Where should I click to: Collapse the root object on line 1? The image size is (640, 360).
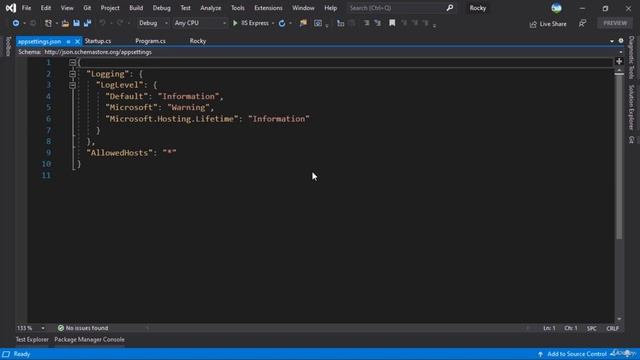[x=72, y=62]
